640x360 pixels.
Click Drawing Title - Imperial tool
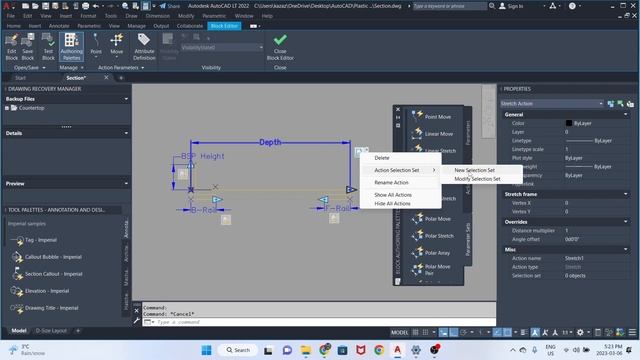click(44, 308)
